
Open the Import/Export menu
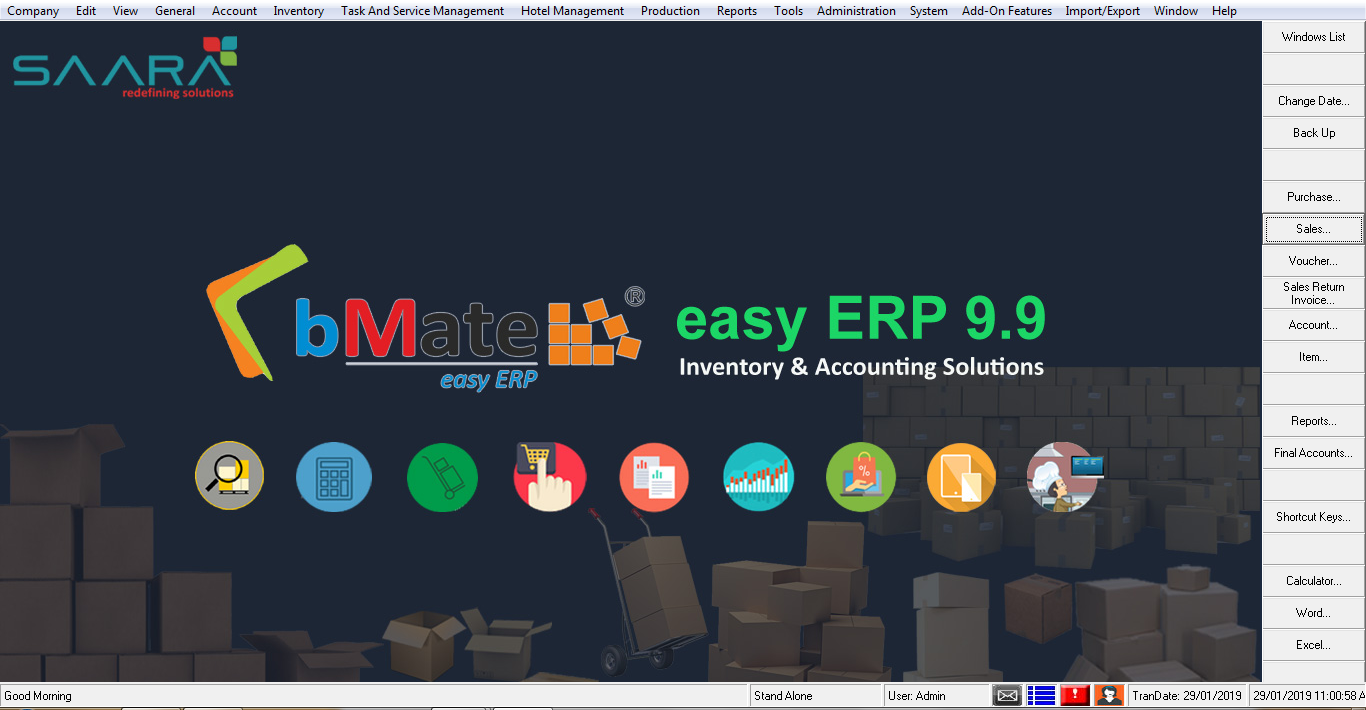(x=1102, y=11)
